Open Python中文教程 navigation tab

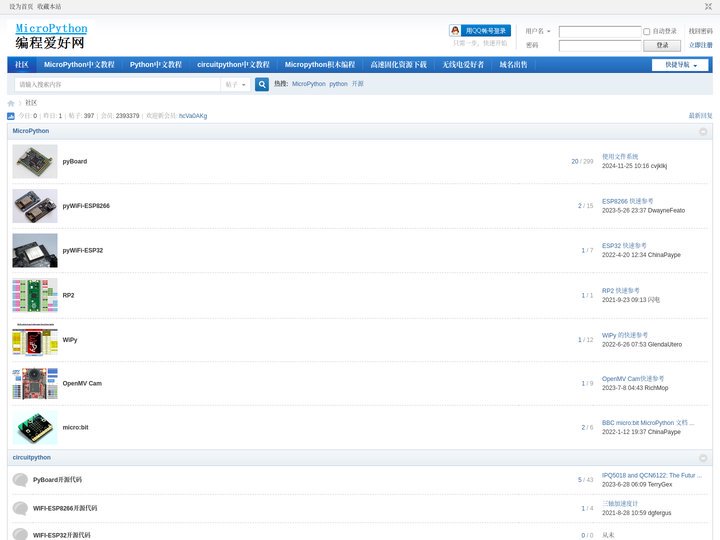click(x=156, y=65)
